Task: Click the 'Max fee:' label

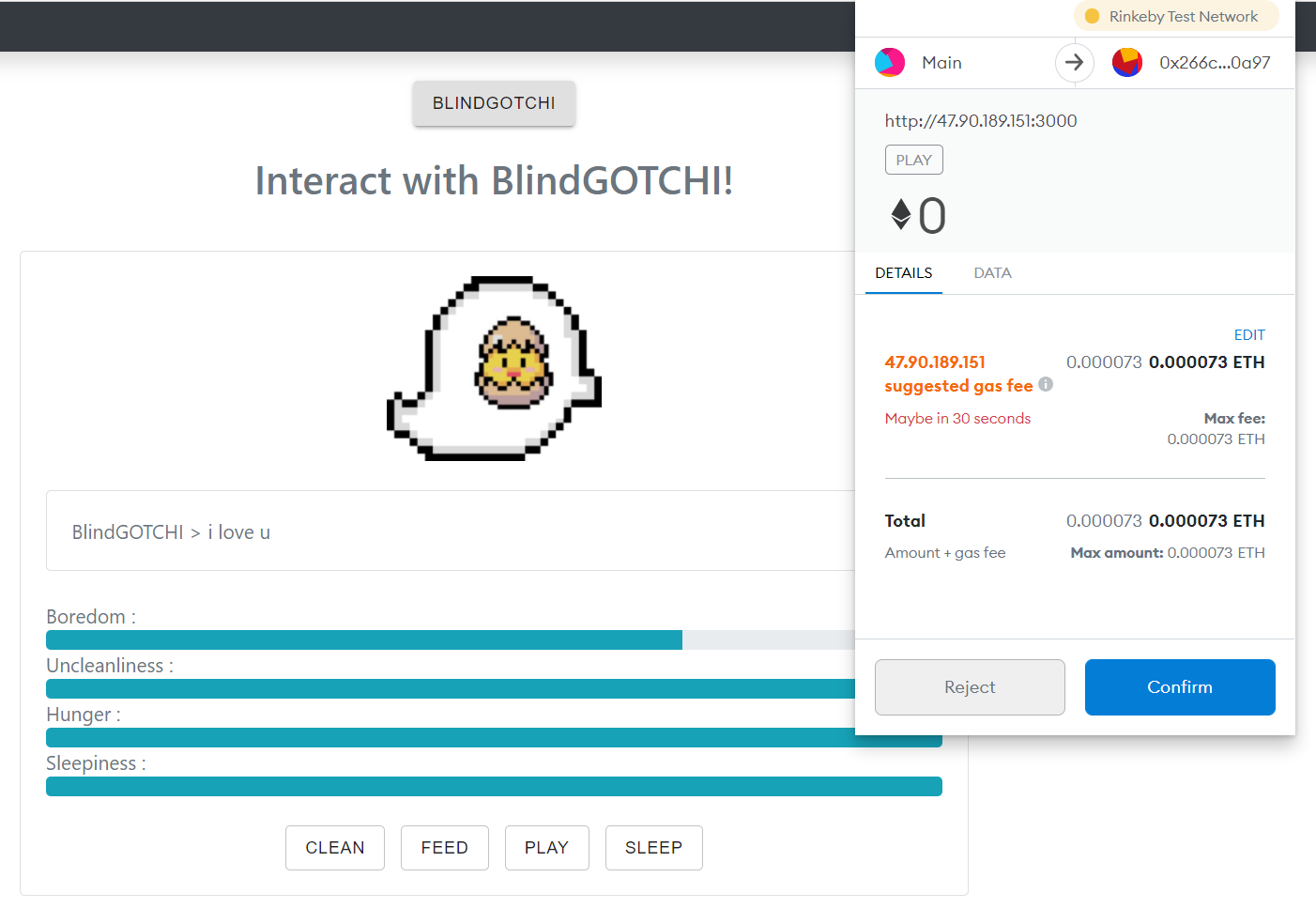Action: (x=1234, y=419)
